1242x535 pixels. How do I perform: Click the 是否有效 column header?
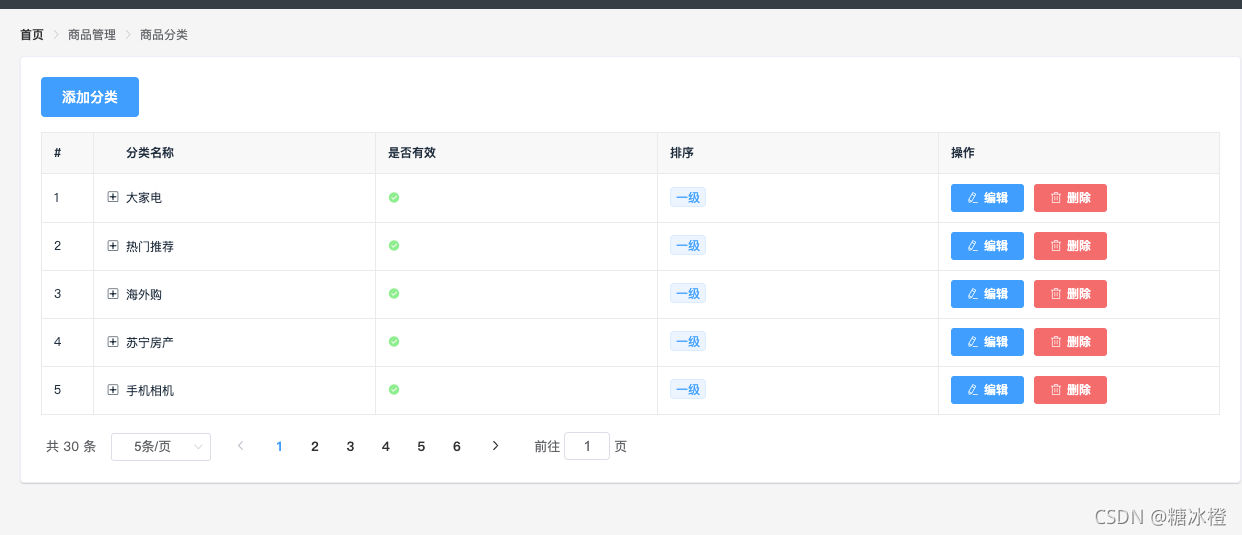pos(412,153)
